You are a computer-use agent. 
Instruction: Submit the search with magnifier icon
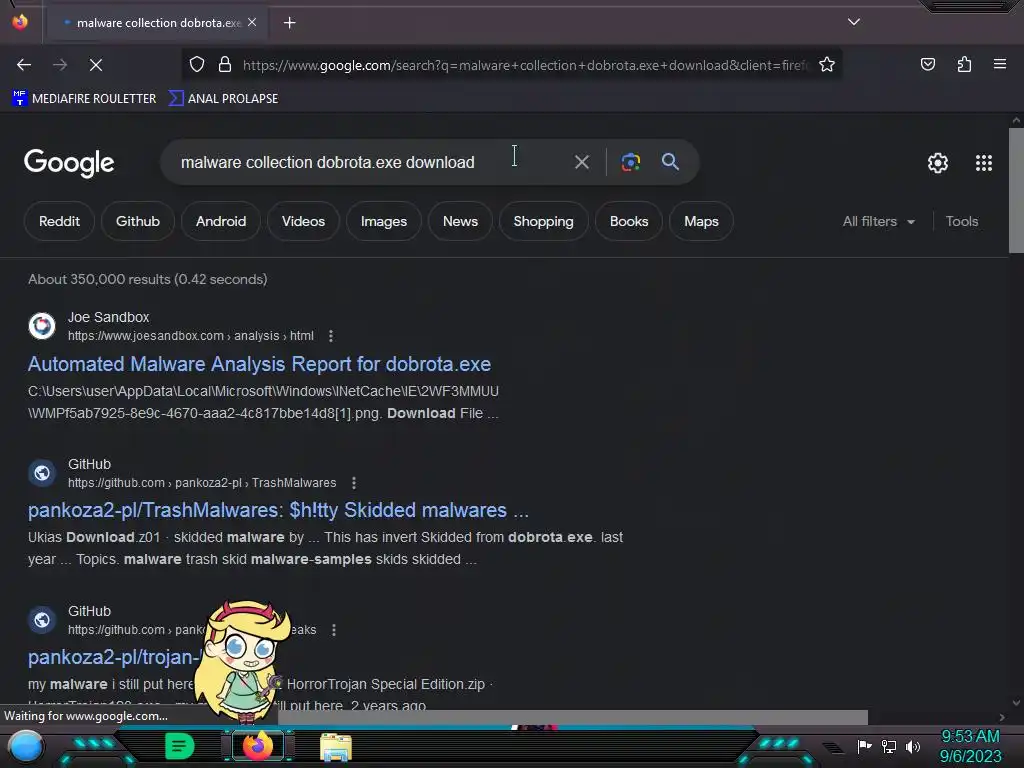pyautogui.click(x=670, y=162)
